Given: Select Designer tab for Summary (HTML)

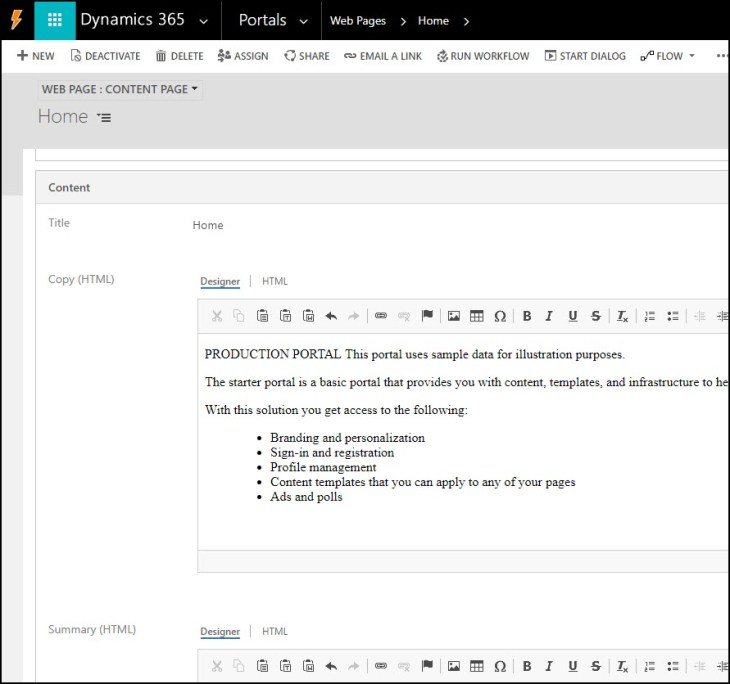Looking at the screenshot, I should (x=220, y=631).
